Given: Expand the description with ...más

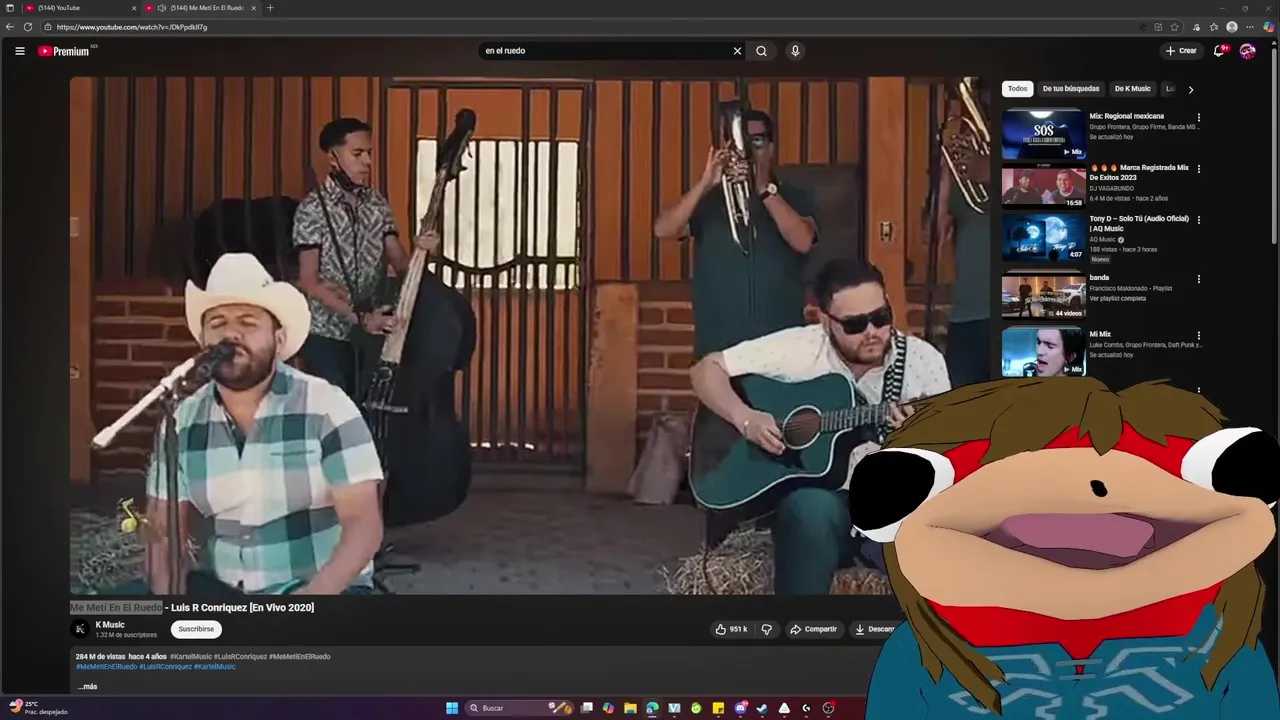Looking at the screenshot, I should click(87, 687).
